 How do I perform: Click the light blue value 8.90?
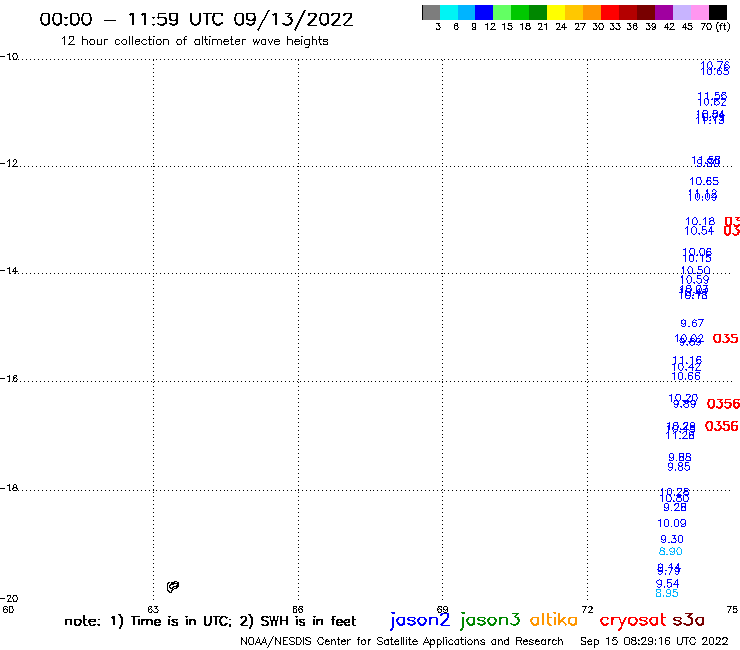pyautogui.click(x=671, y=551)
